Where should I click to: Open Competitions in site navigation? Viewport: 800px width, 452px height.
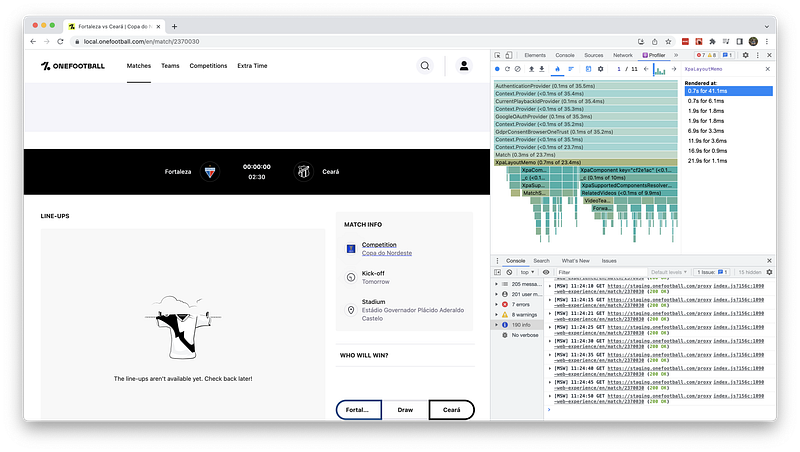click(x=208, y=66)
